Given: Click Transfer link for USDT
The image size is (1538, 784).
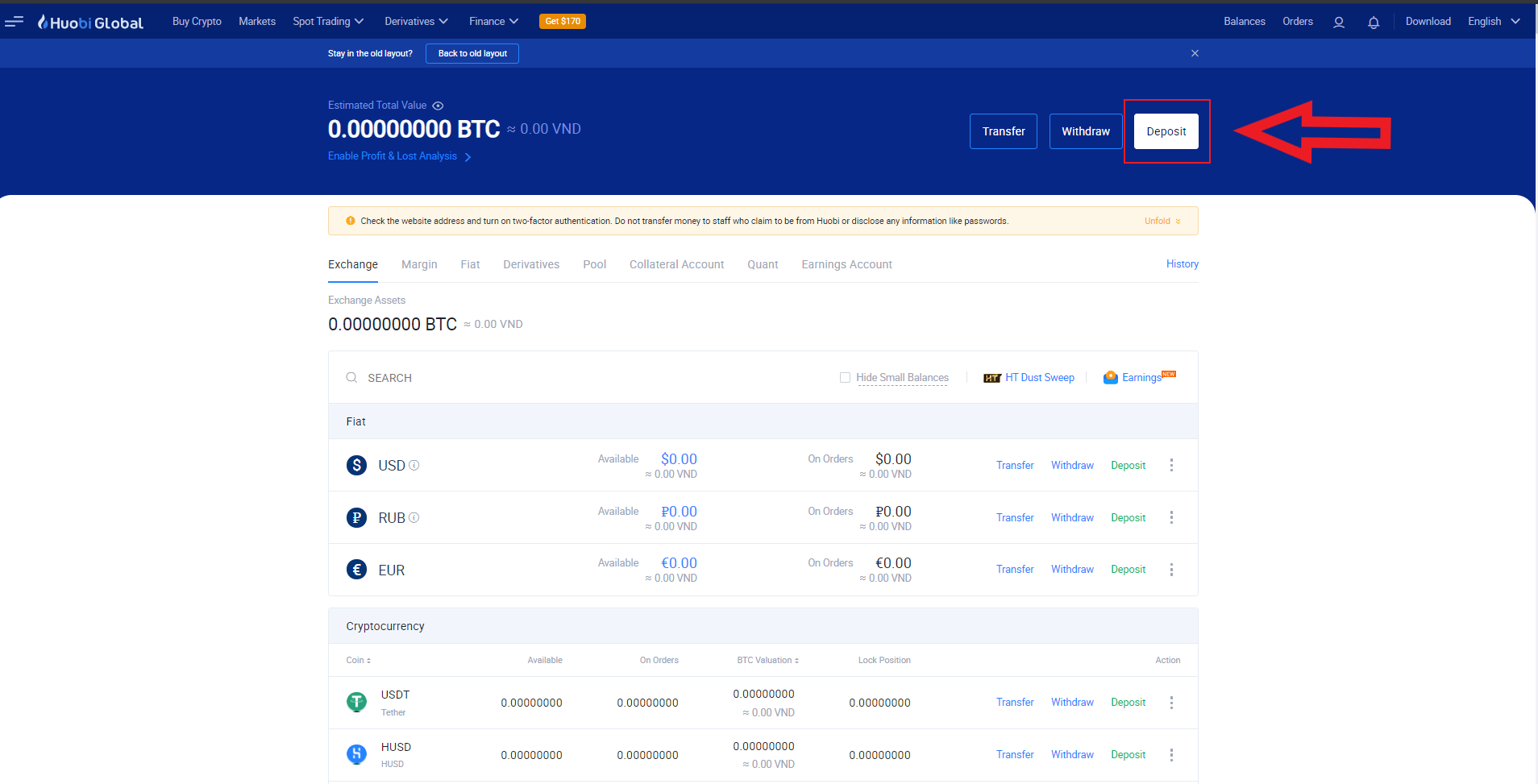Looking at the screenshot, I should click(x=1015, y=702).
